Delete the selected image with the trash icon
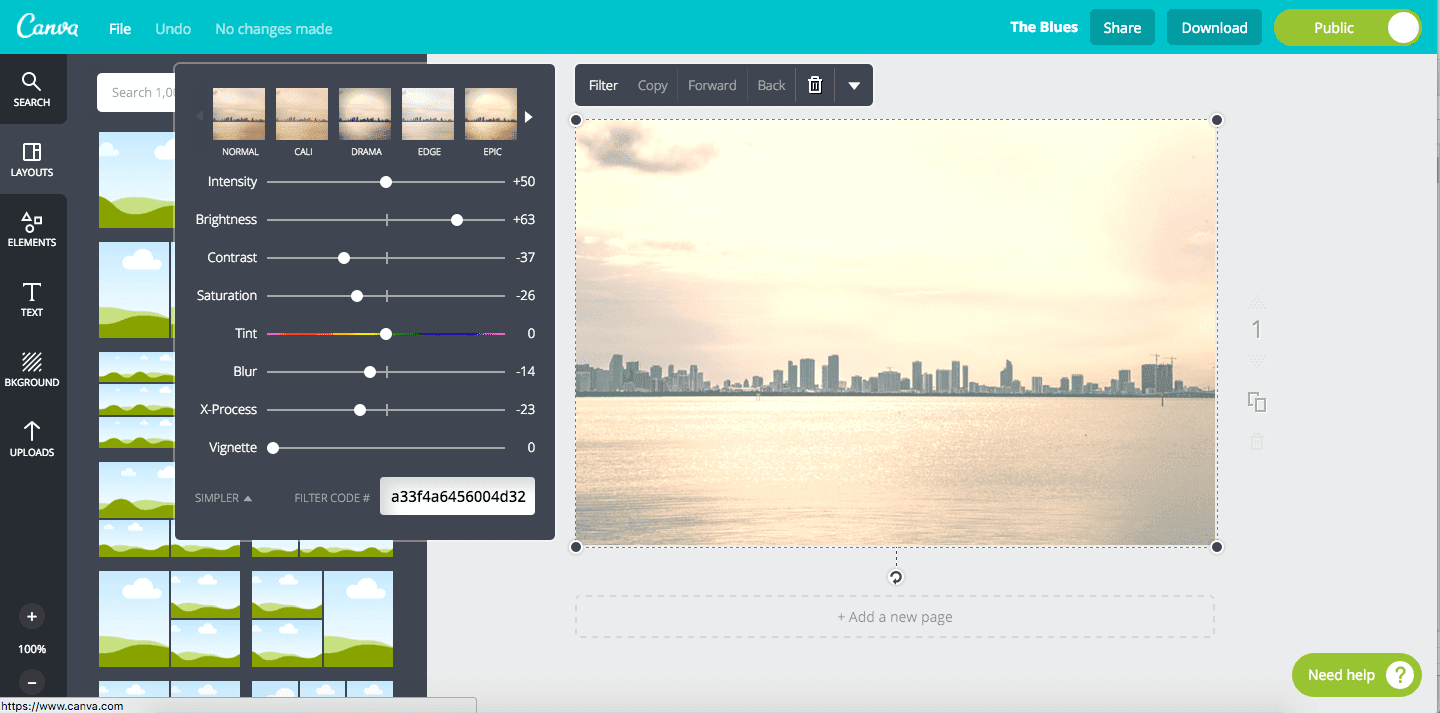The image size is (1440, 713). pos(815,85)
